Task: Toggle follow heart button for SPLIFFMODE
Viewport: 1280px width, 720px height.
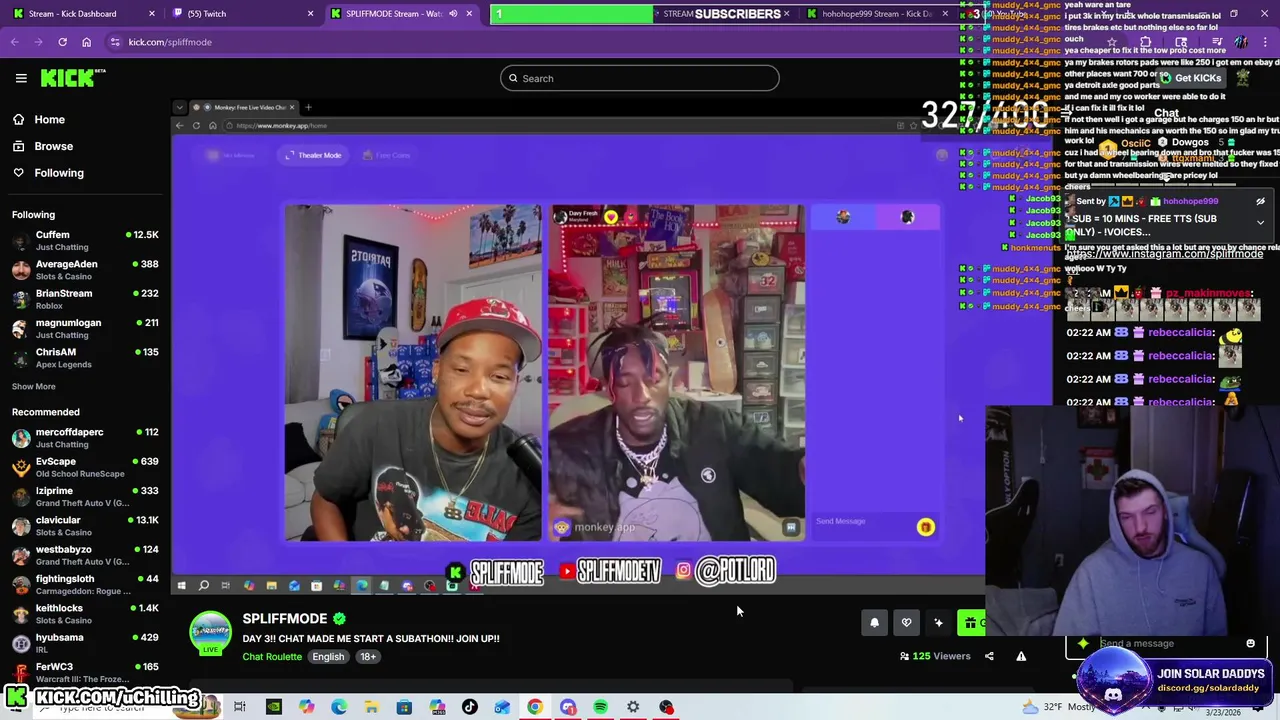Action: pyautogui.click(x=906, y=623)
